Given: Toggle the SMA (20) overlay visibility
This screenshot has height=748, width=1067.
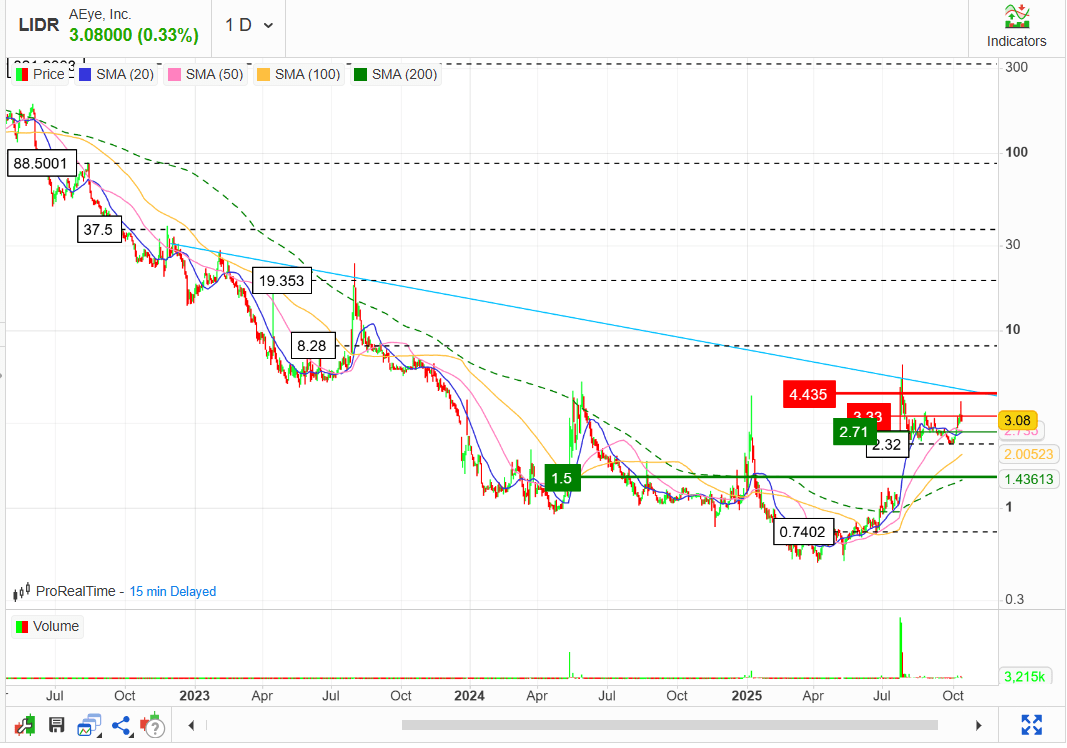Looking at the screenshot, I should click(116, 73).
